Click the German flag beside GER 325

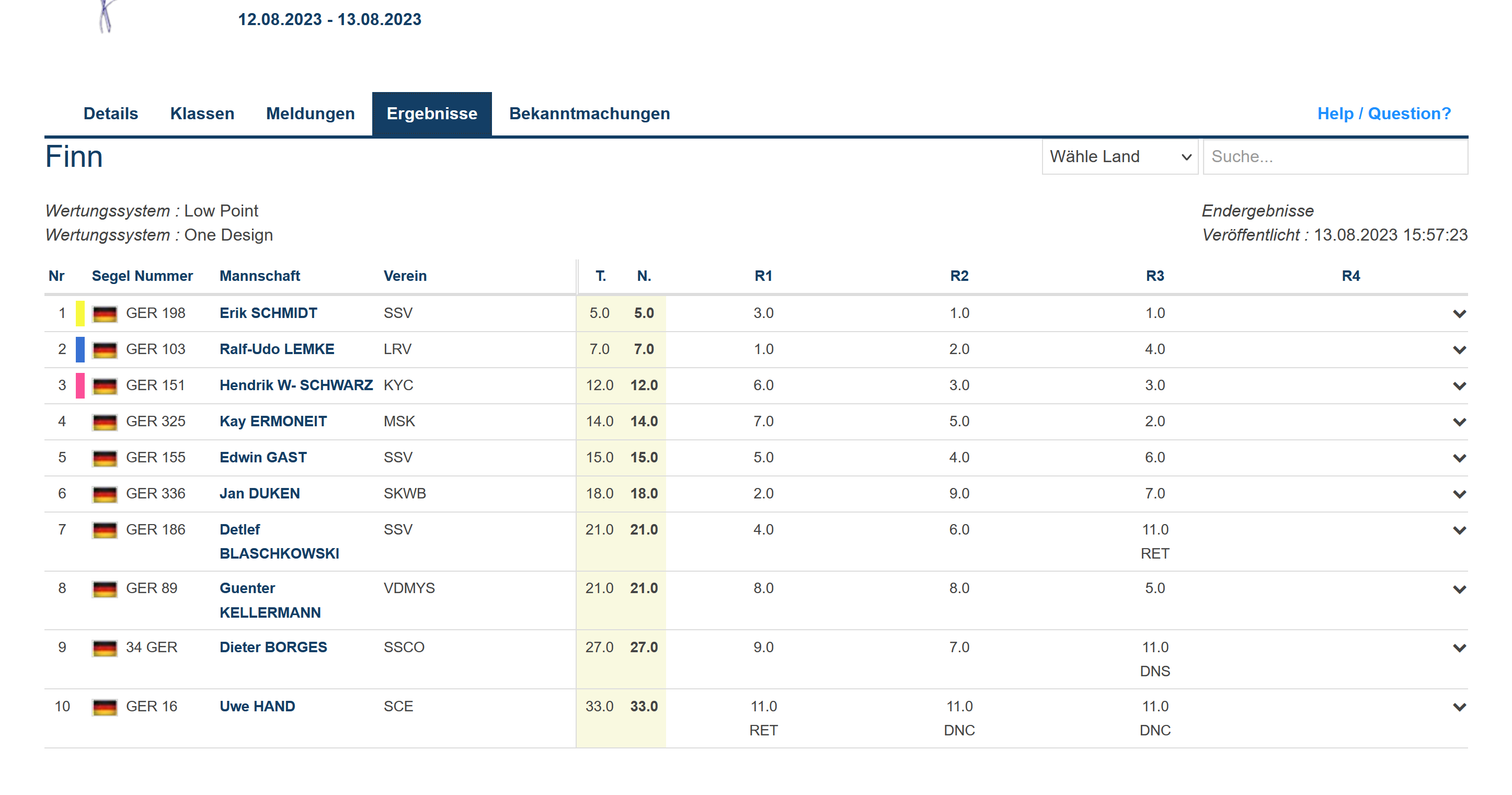coord(105,422)
